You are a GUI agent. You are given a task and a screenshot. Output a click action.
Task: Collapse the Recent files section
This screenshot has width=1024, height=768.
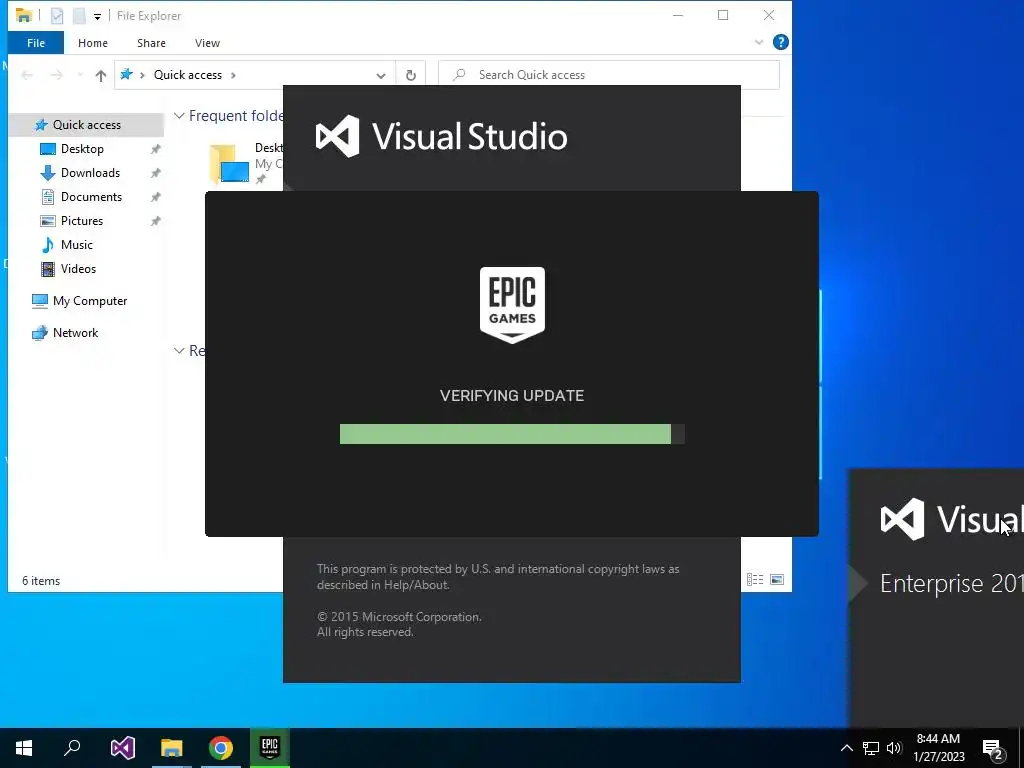tap(179, 351)
